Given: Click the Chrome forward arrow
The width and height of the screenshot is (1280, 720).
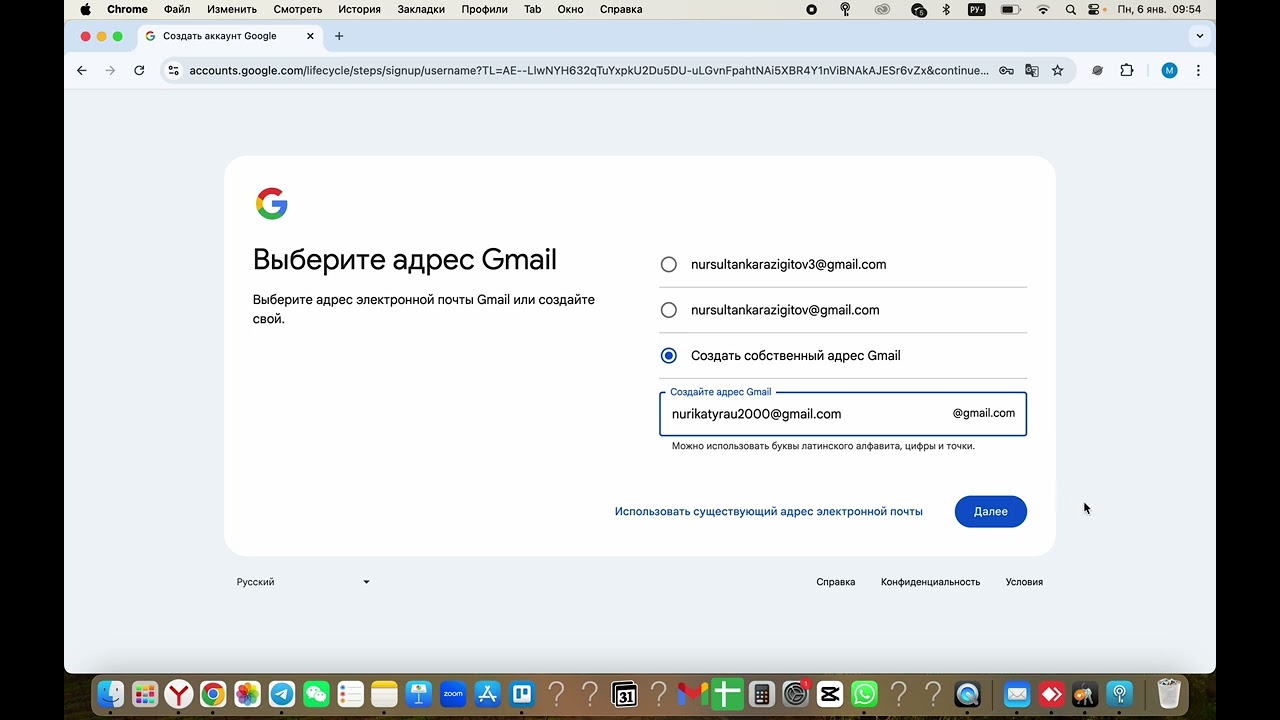Looking at the screenshot, I should 110,71.
